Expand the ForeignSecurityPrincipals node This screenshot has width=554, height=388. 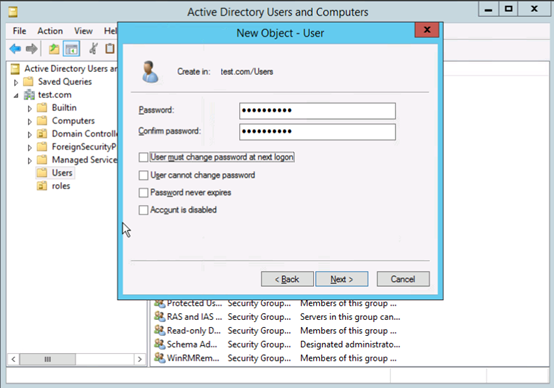pyautogui.click(x=30, y=147)
